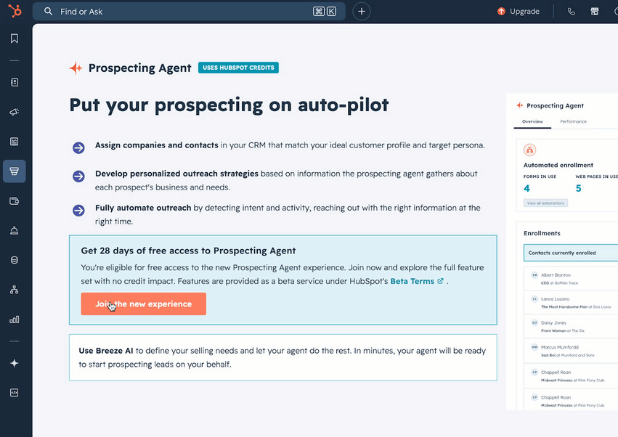Open the Automation hierarchy sidebar icon
This screenshot has height=437, width=618.
coord(14,290)
